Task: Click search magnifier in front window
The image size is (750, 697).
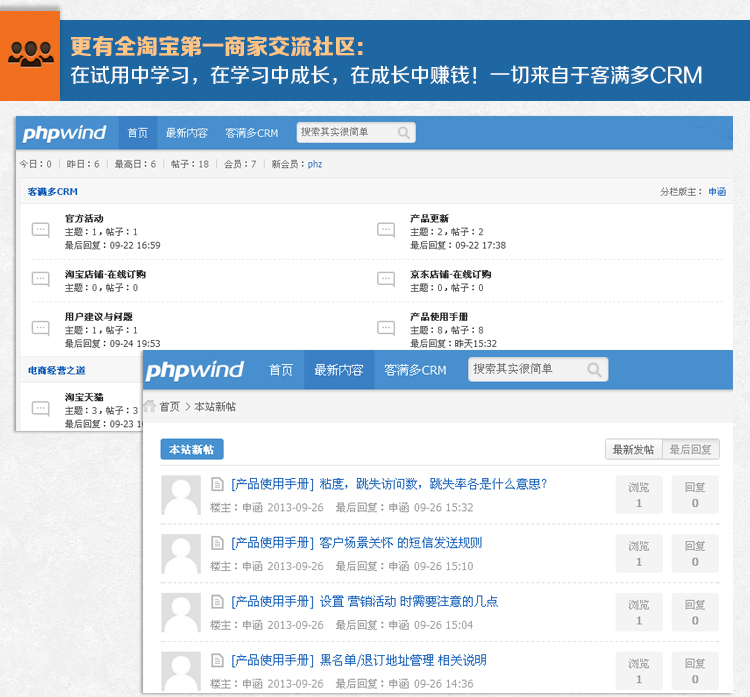Action: 594,369
